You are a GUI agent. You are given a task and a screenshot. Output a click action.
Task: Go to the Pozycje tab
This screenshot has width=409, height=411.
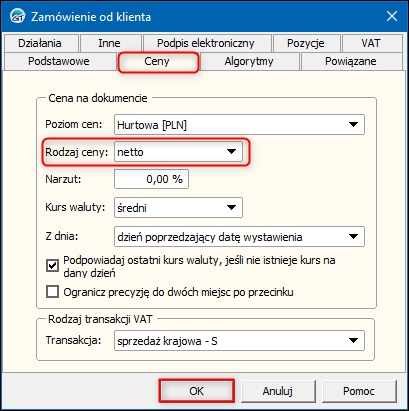(x=306, y=43)
